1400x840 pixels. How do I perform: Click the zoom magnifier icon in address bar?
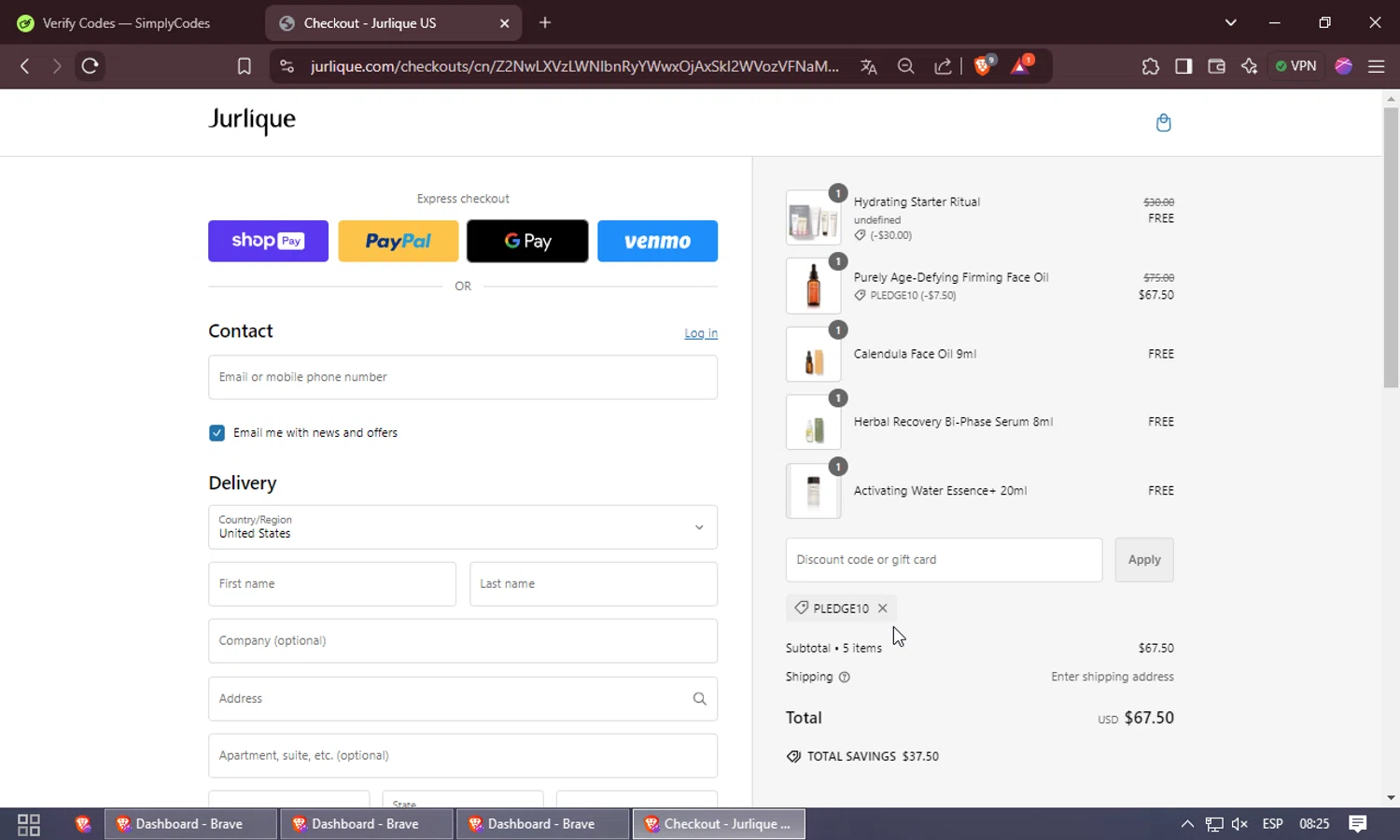tap(905, 66)
